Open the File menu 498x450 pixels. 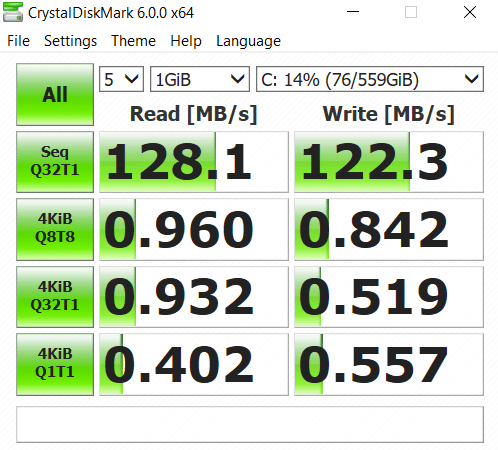coord(19,41)
